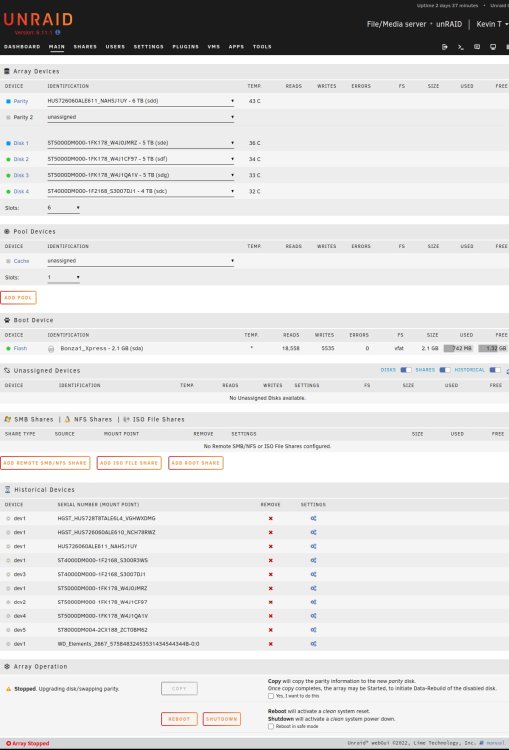
Task: Open the Plugins tab
Action: point(186,47)
